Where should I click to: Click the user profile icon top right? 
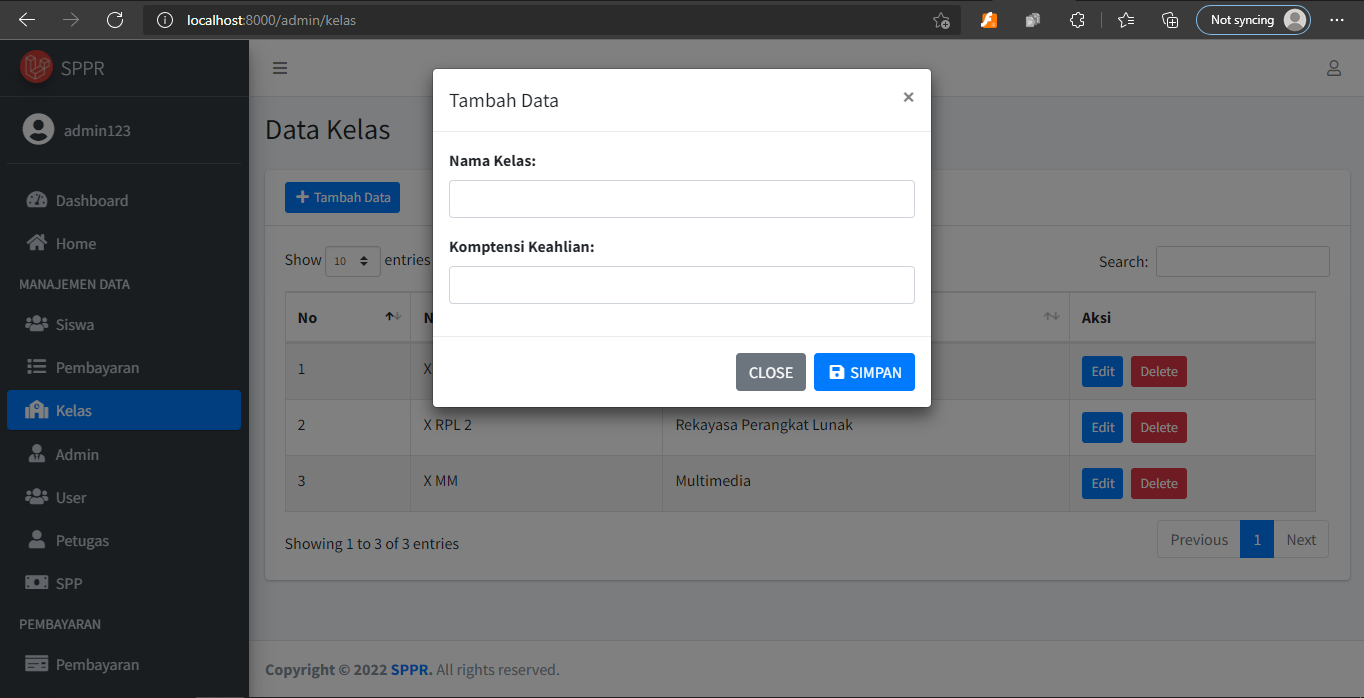pyautogui.click(x=1334, y=68)
